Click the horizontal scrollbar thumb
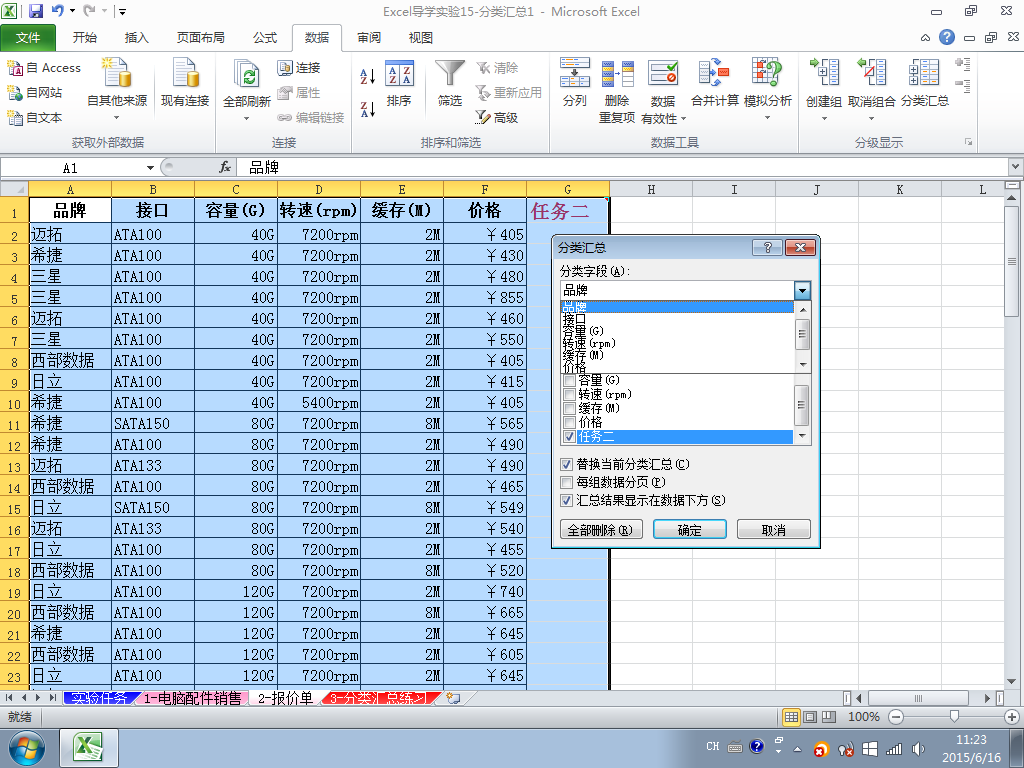Viewport: 1024px width, 768px height. pos(919,698)
